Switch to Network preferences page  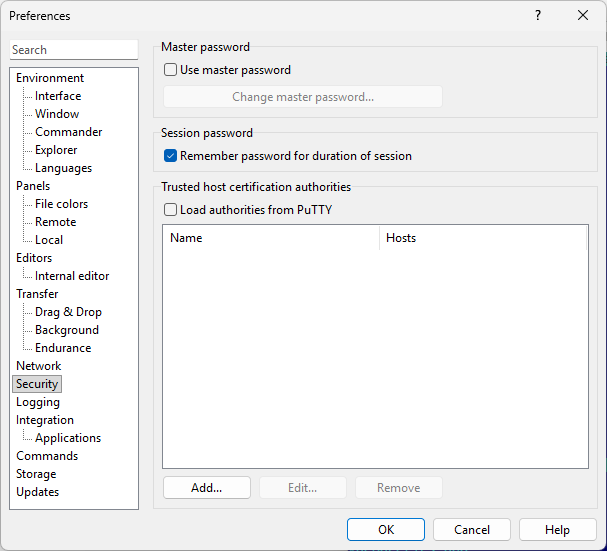38,366
